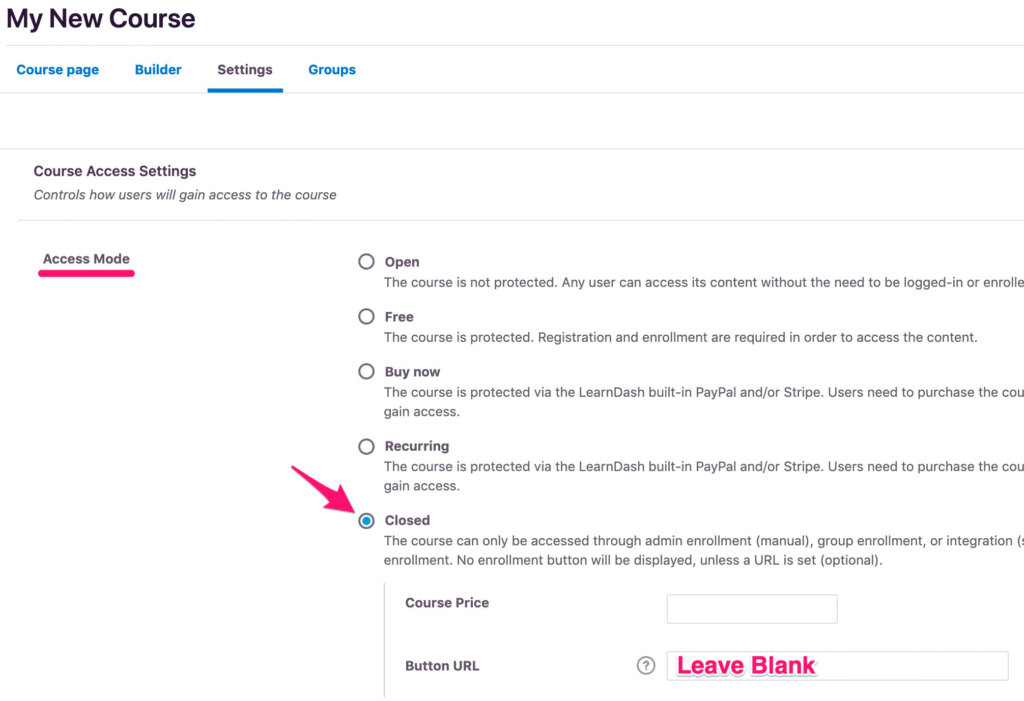Open the Course page tab
The image size is (1024, 701).
(58, 70)
